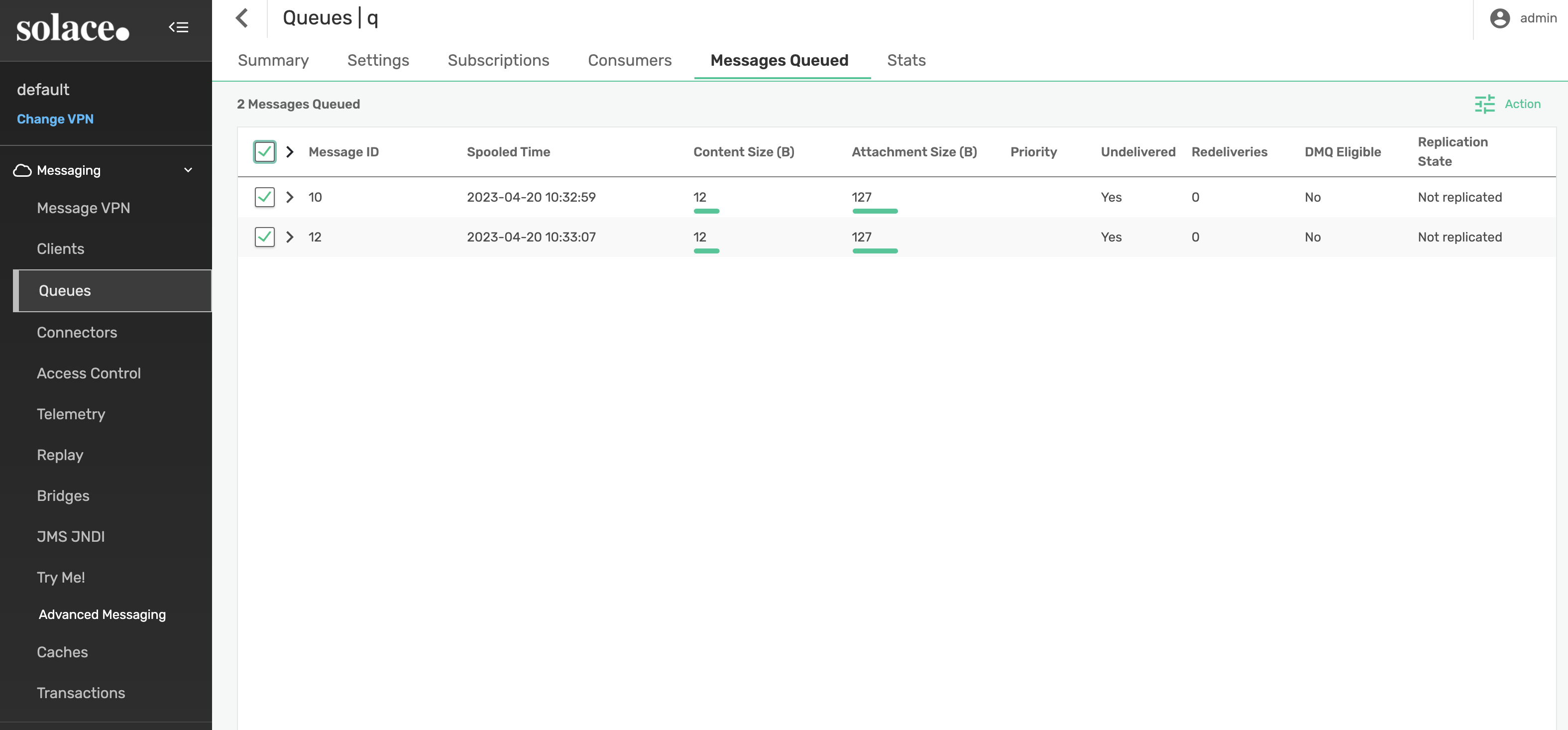Sort by Spooled Time column header

pos(508,152)
